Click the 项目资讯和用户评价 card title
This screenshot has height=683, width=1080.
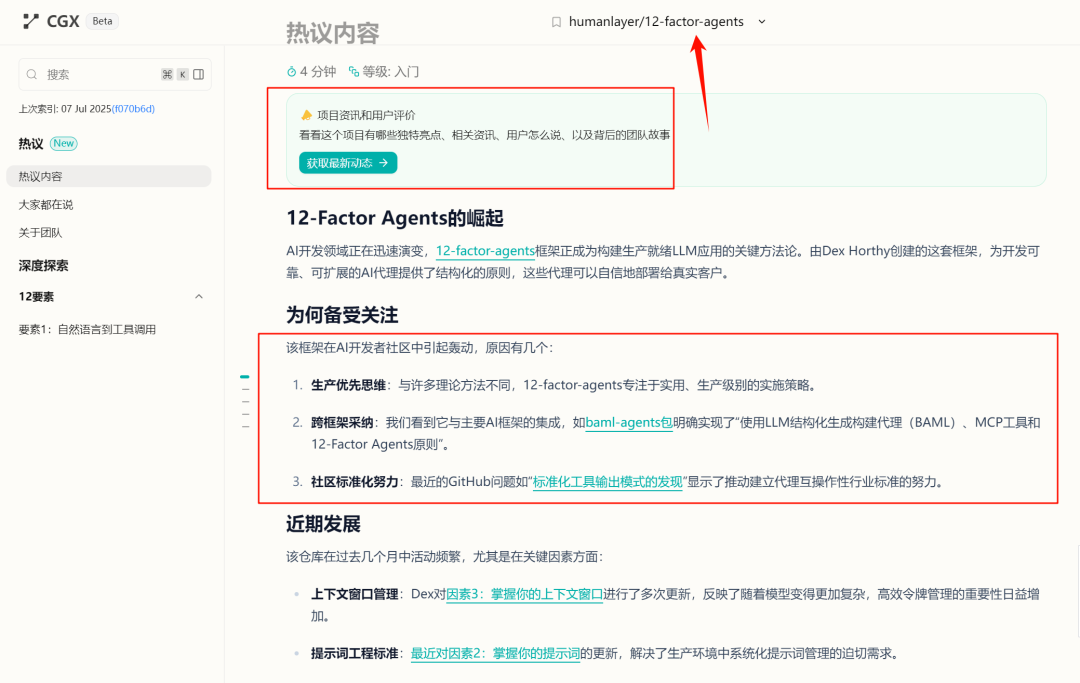[x=366, y=115]
